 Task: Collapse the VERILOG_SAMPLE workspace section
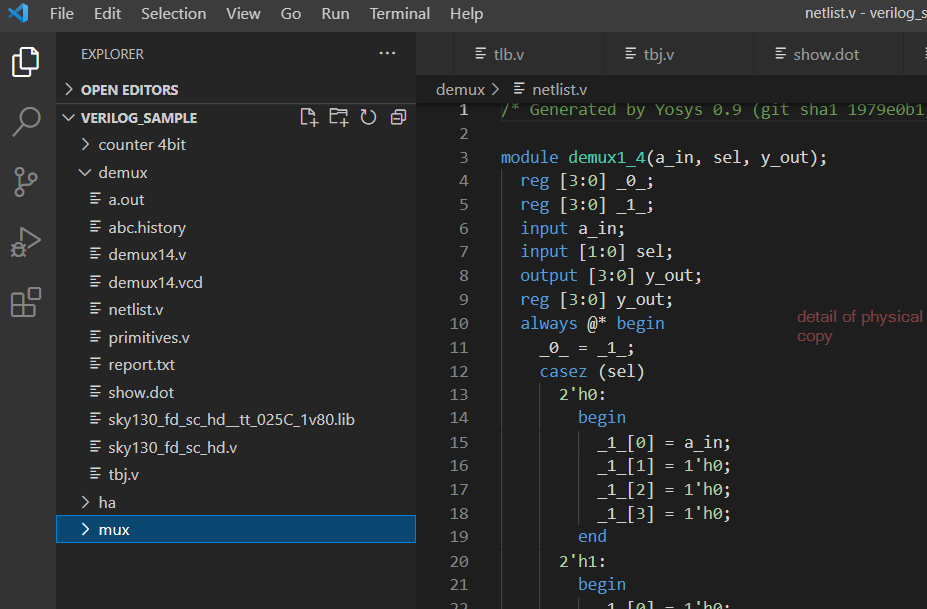(x=69, y=118)
